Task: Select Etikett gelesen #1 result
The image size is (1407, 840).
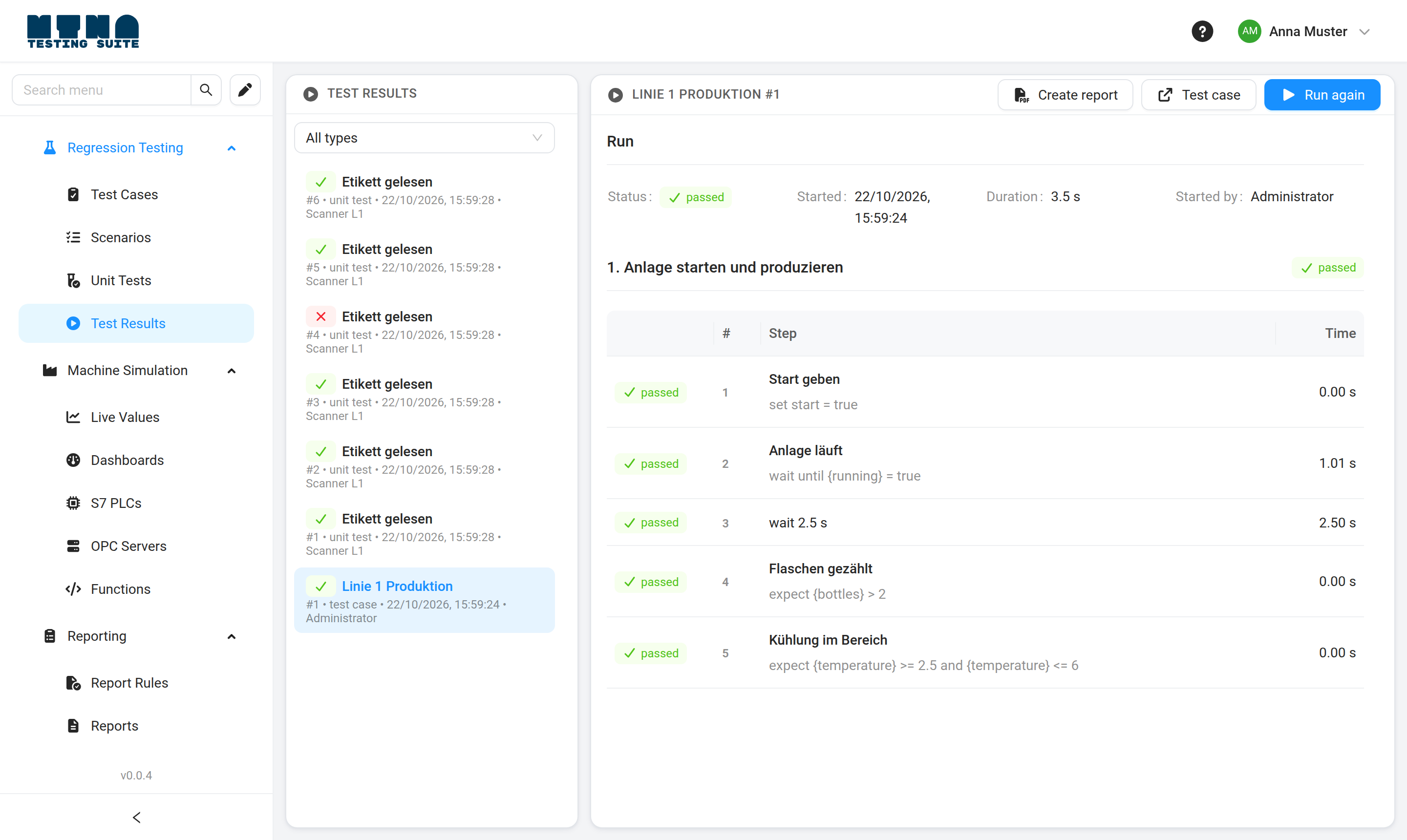Action: [x=424, y=533]
